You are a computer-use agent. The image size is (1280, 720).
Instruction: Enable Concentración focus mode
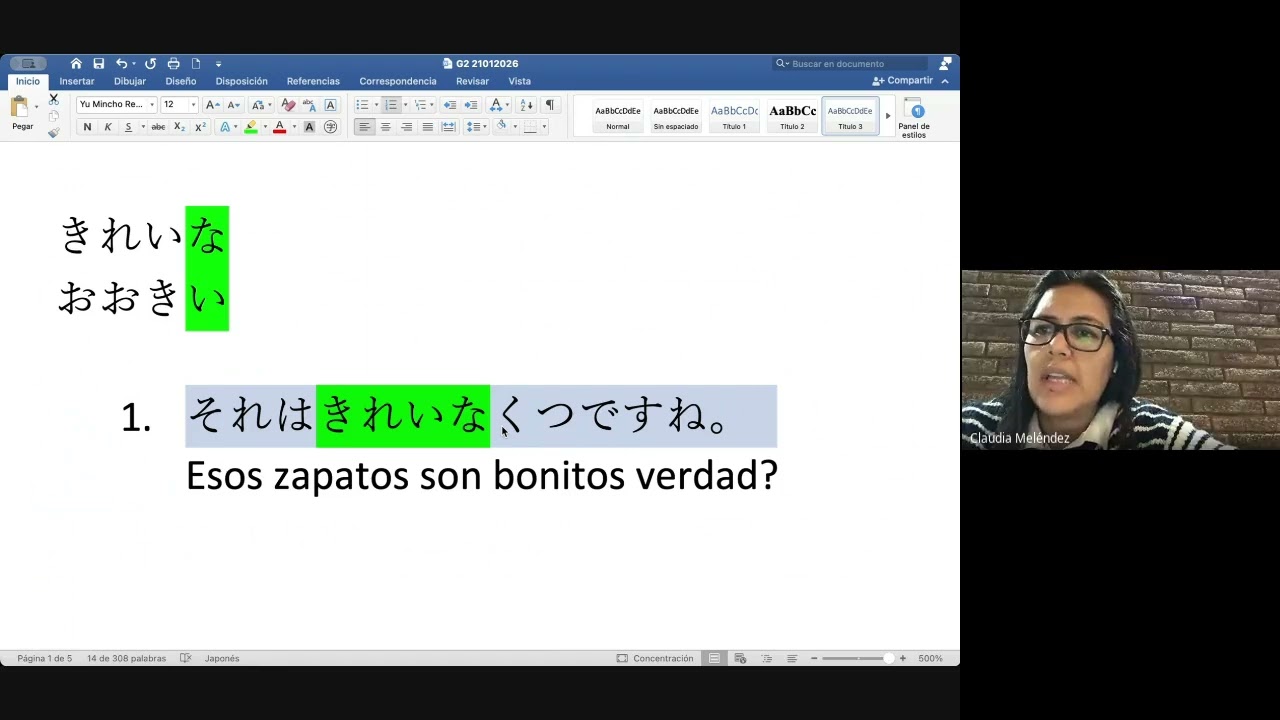[655, 658]
